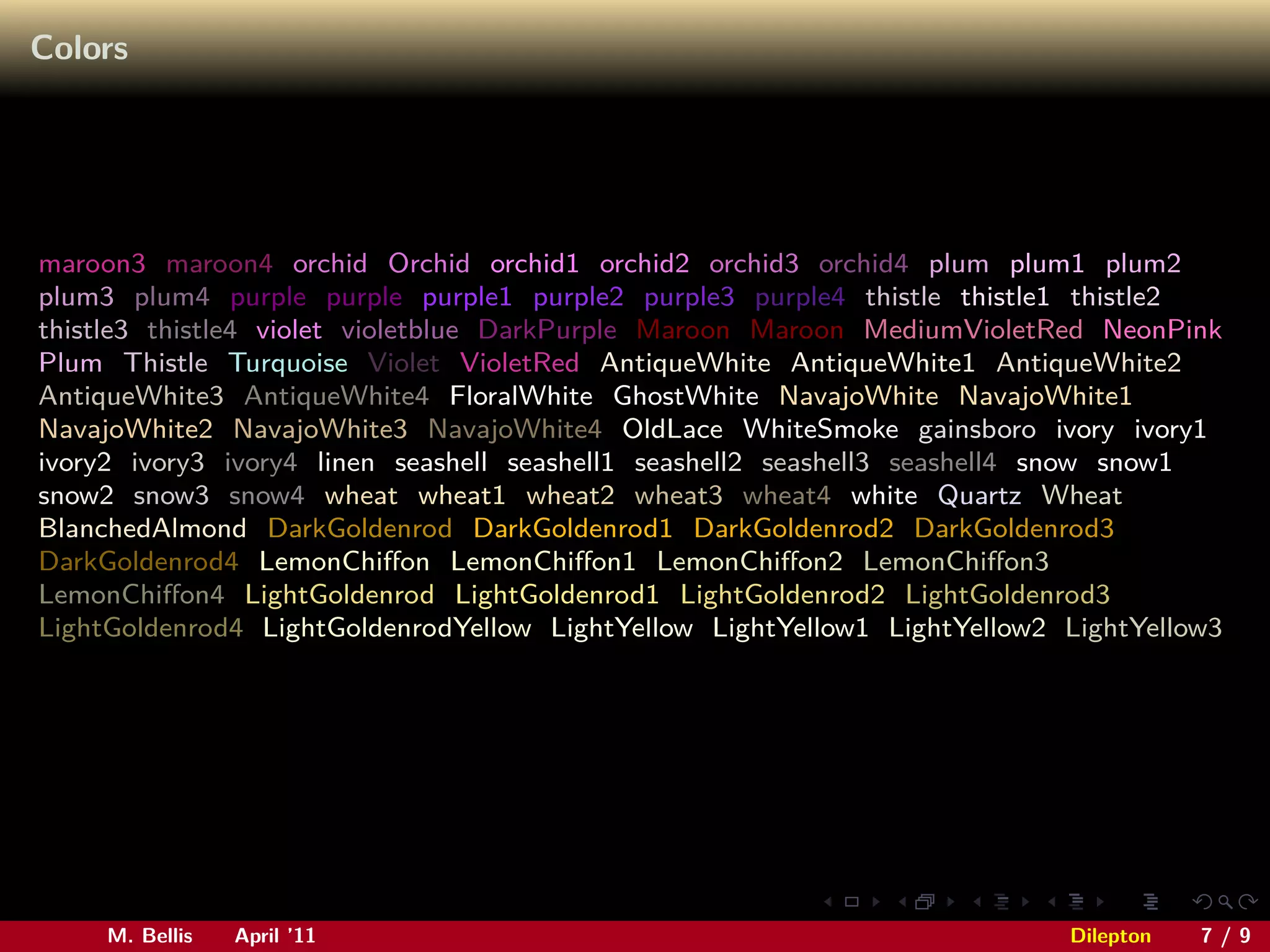1270x952 pixels.
Task: Click the Turquoise color name
Action: click(288, 363)
